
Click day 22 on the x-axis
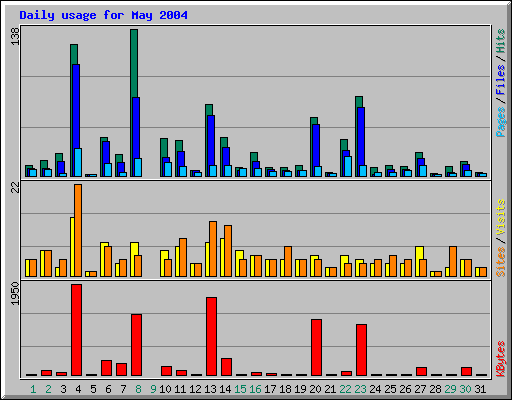[345, 389]
